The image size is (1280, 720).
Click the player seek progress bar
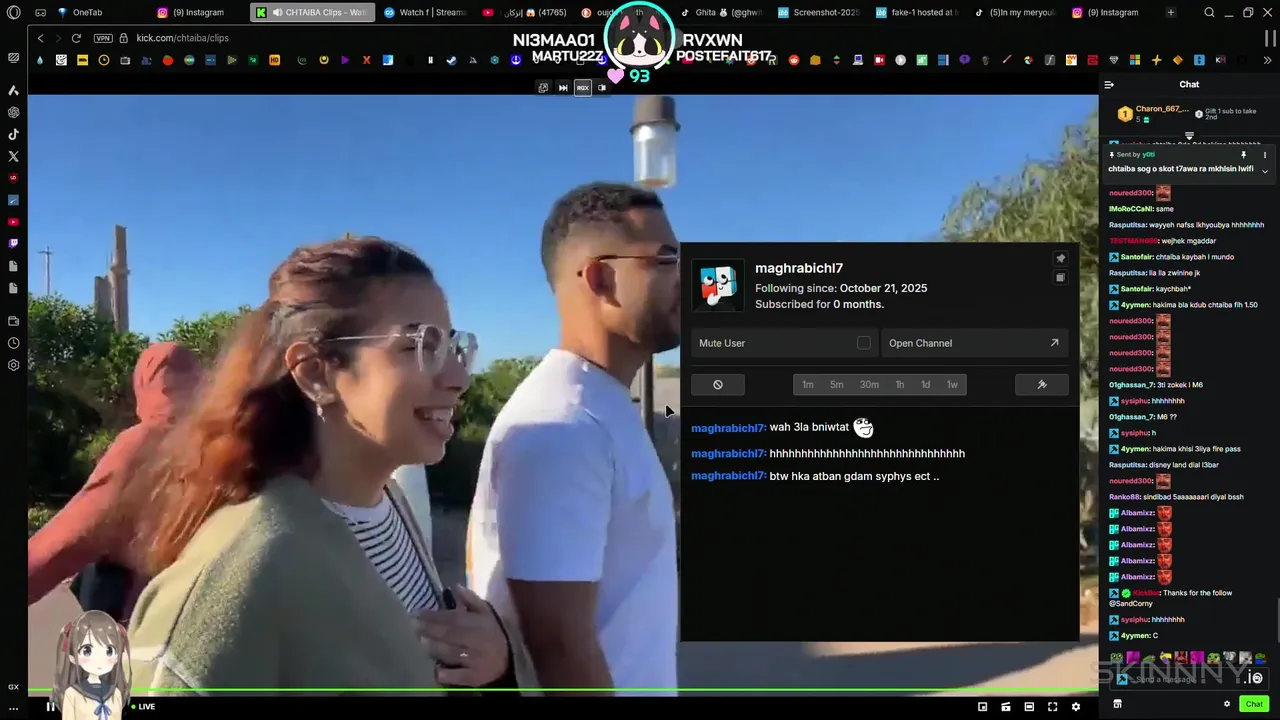tap(563, 691)
